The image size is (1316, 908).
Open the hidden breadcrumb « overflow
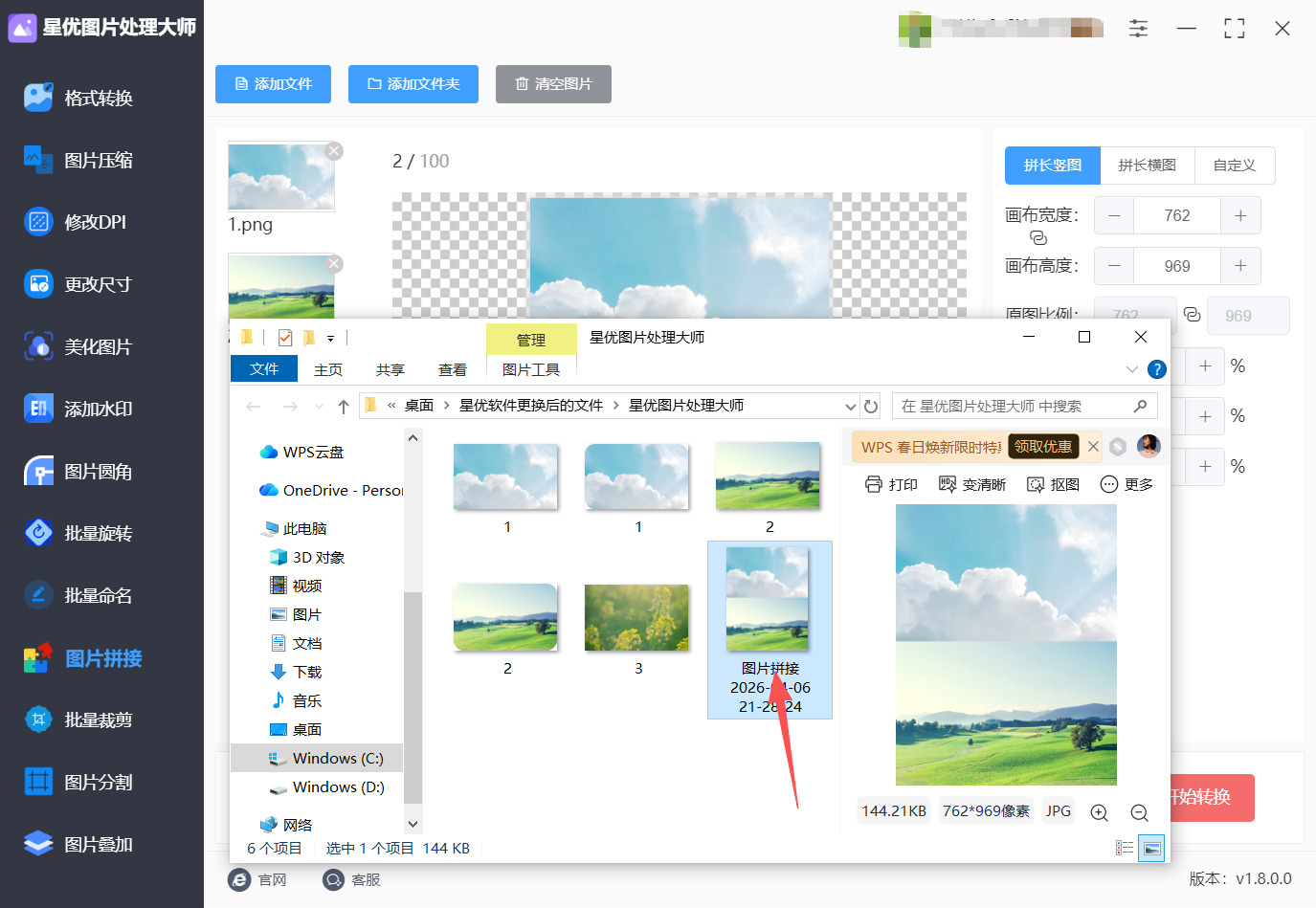391,406
